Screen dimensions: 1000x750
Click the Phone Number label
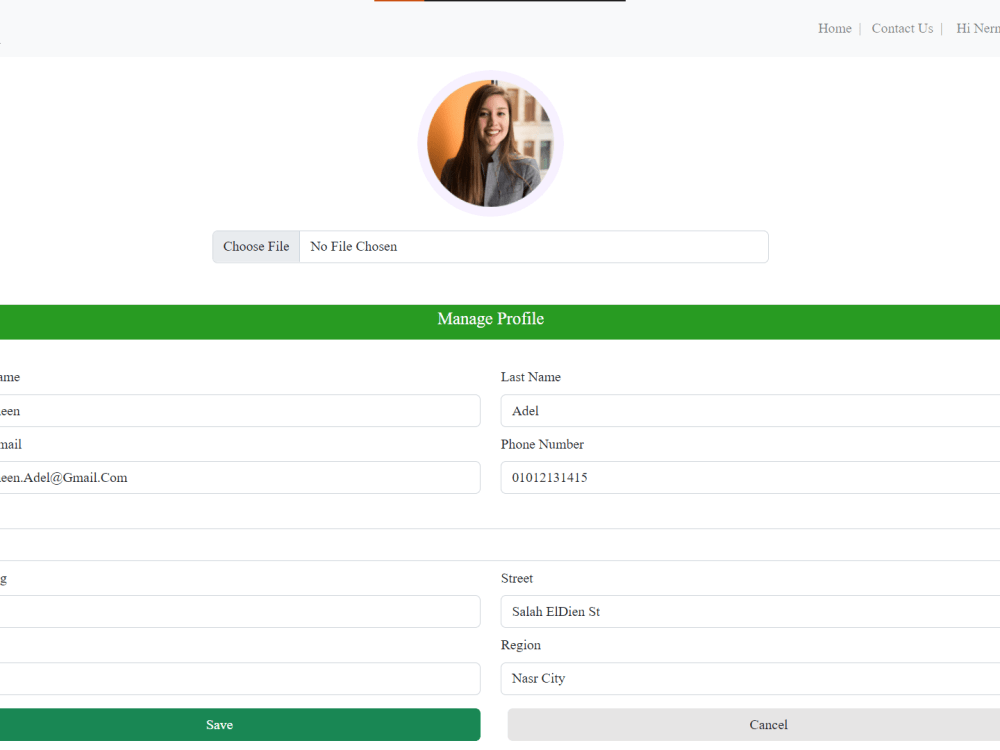(x=542, y=445)
